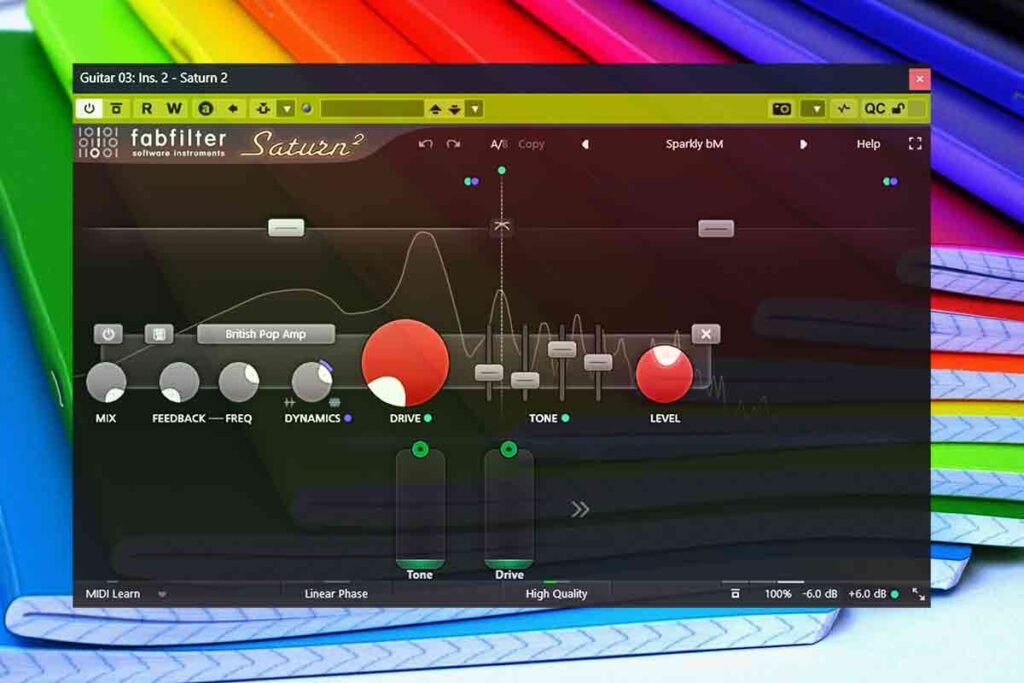Click the small globe indicator icon
1024x683 pixels.
(x=307, y=108)
